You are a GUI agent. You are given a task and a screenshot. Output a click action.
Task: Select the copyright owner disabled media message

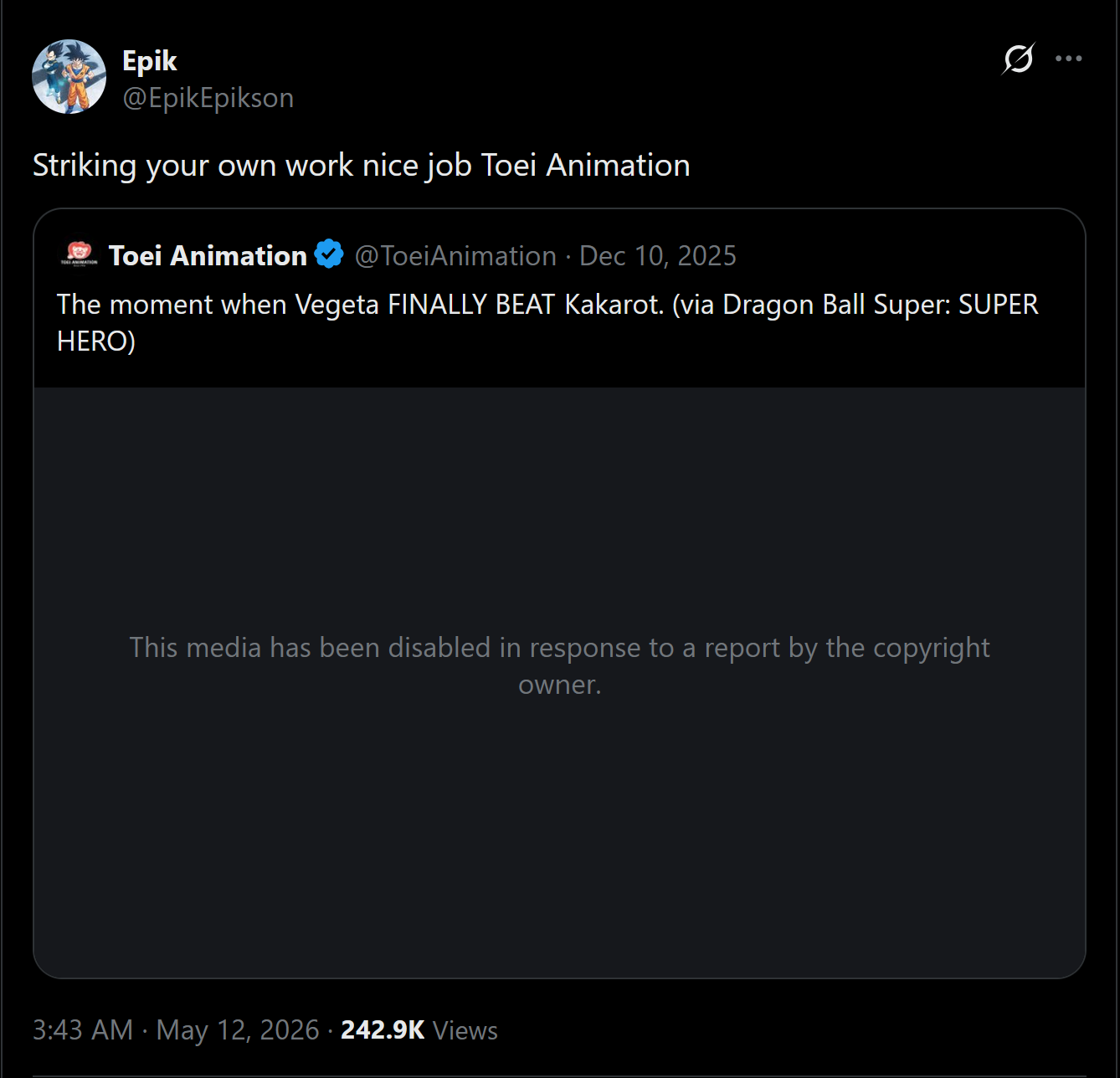tap(559, 665)
